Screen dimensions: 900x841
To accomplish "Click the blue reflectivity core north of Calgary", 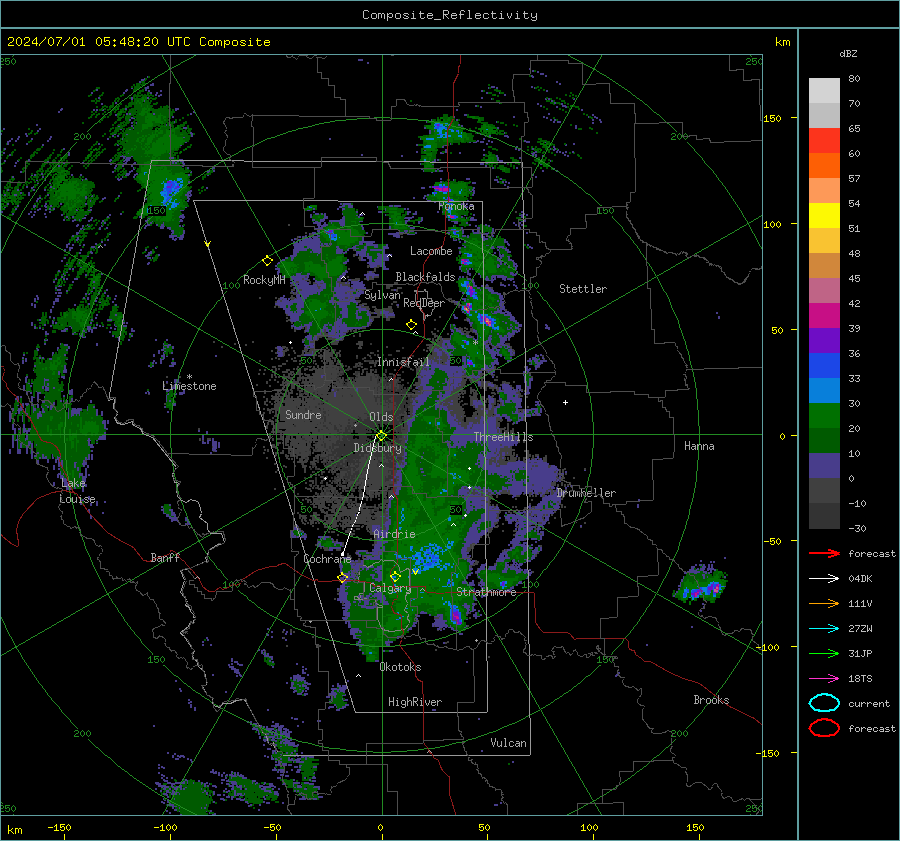I will click(429, 557).
